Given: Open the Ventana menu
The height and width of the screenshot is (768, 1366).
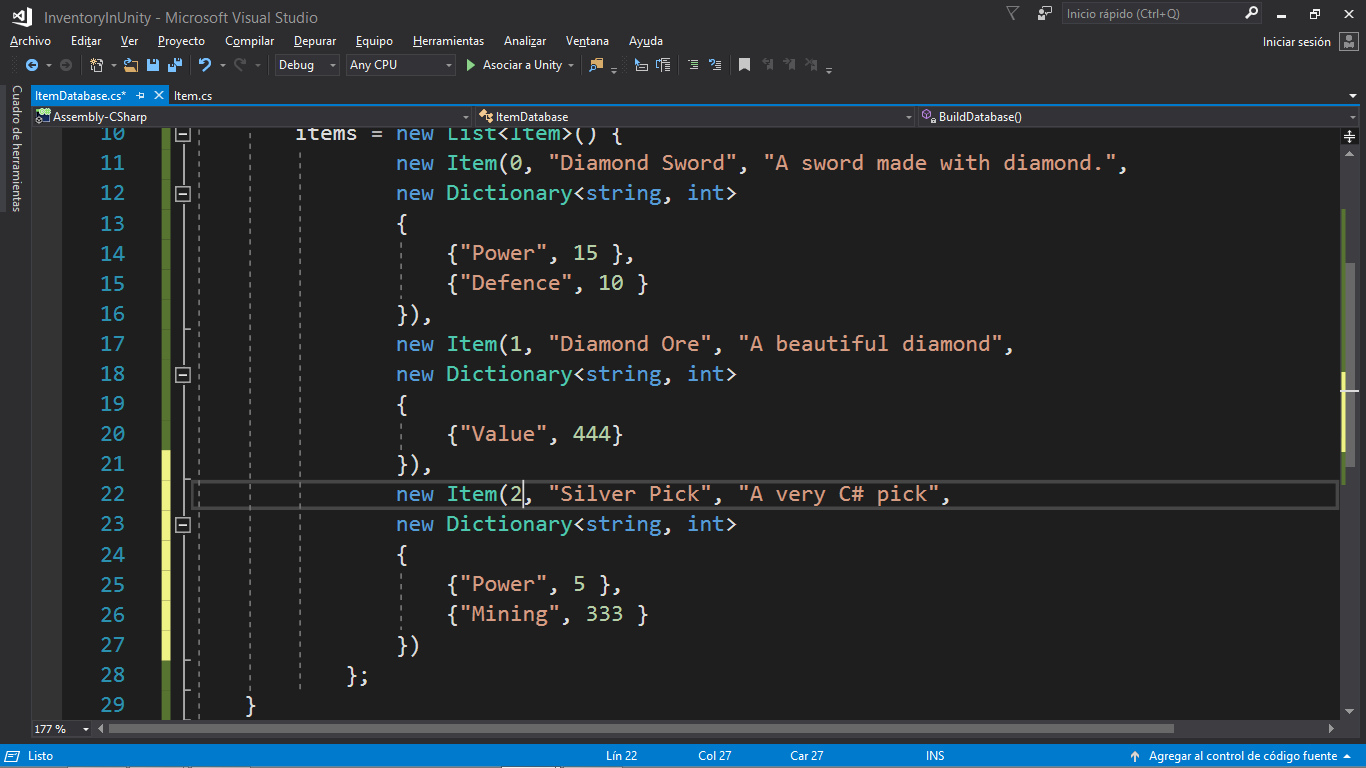Looking at the screenshot, I should (x=587, y=41).
